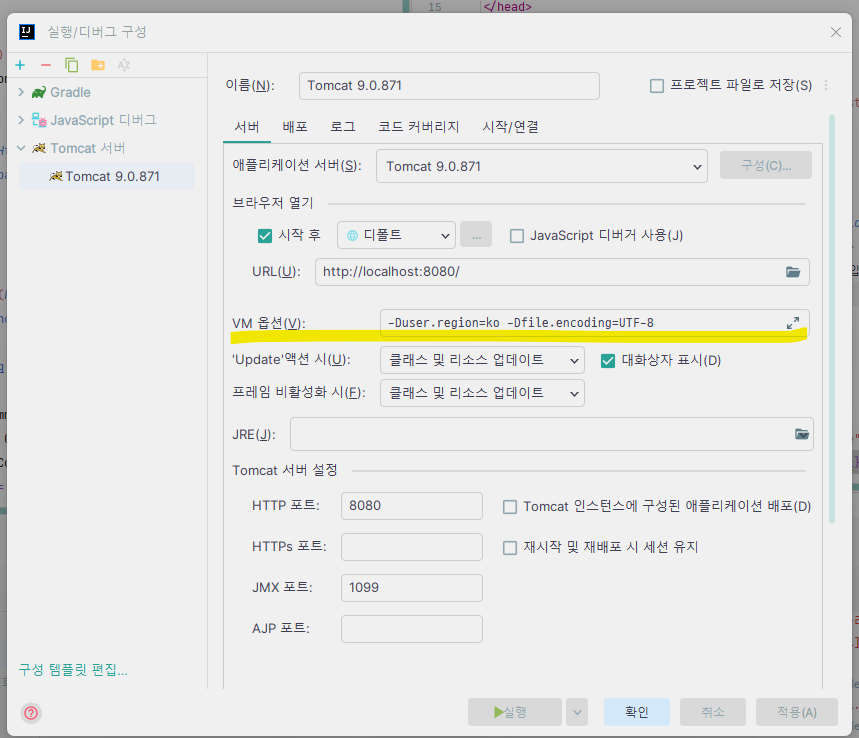Click the VM options input field

pos(594,323)
